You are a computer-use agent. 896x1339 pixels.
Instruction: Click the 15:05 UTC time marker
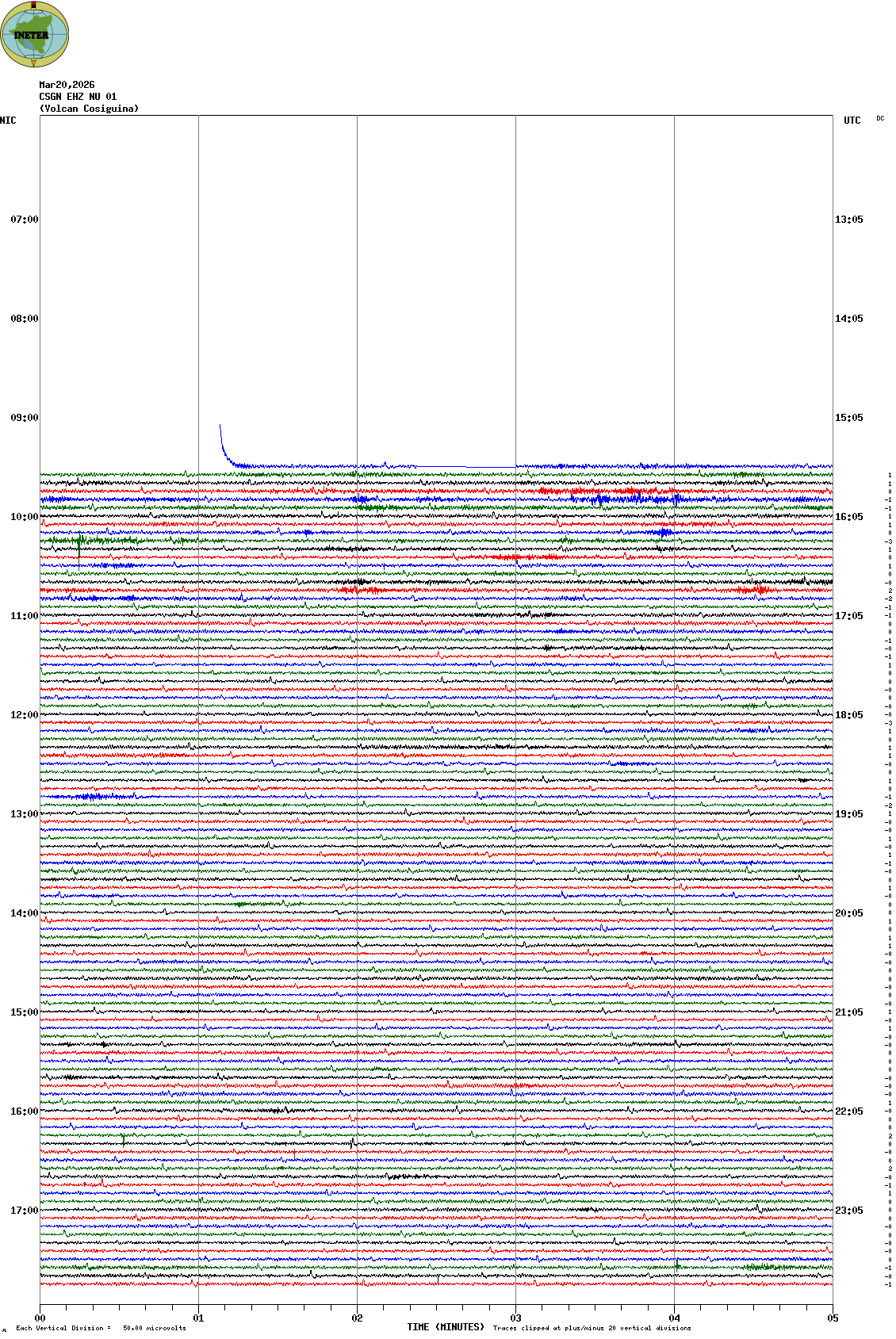pos(848,418)
